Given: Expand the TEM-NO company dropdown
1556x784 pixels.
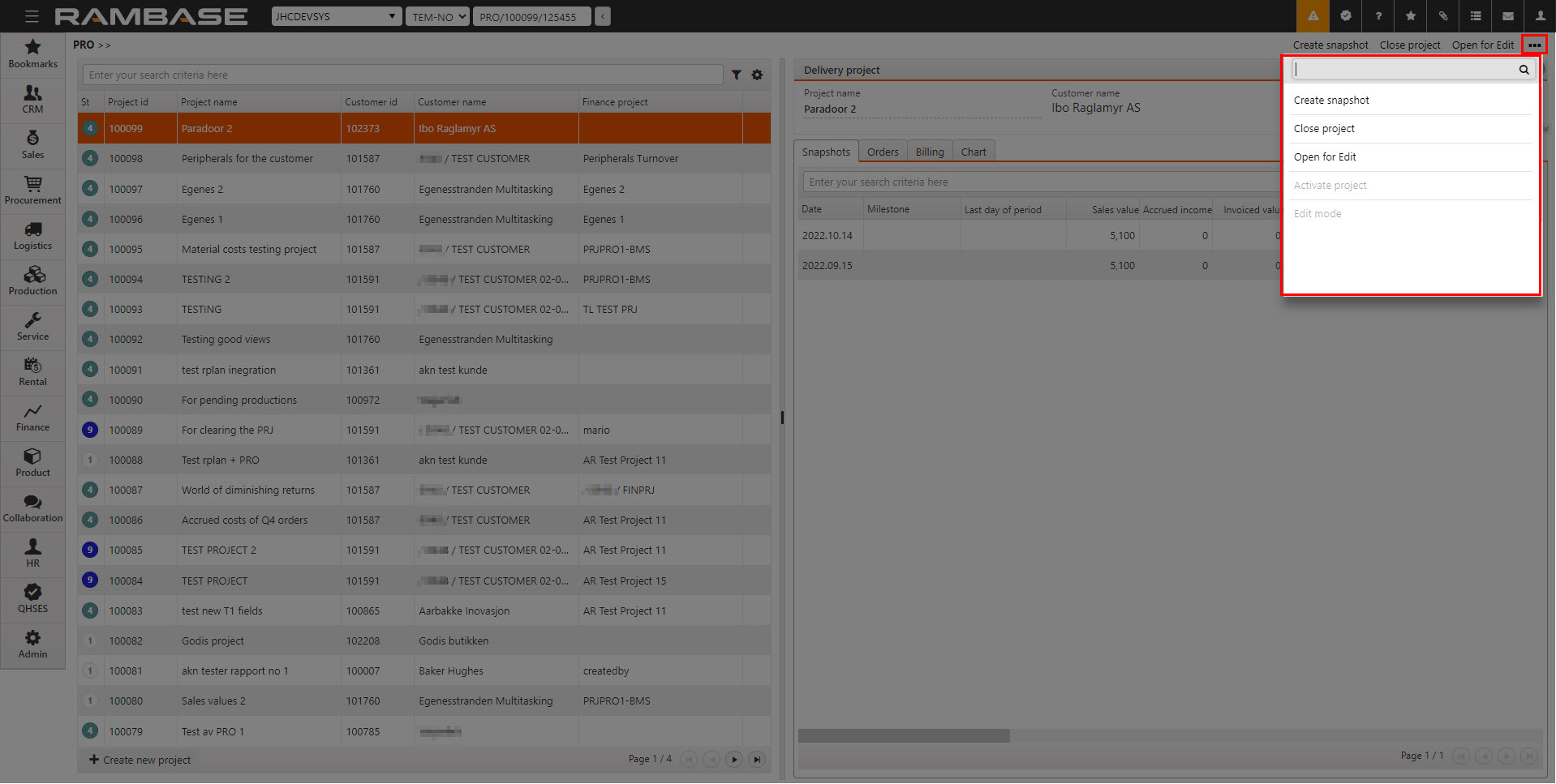Looking at the screenshot, I should [438, 16].
